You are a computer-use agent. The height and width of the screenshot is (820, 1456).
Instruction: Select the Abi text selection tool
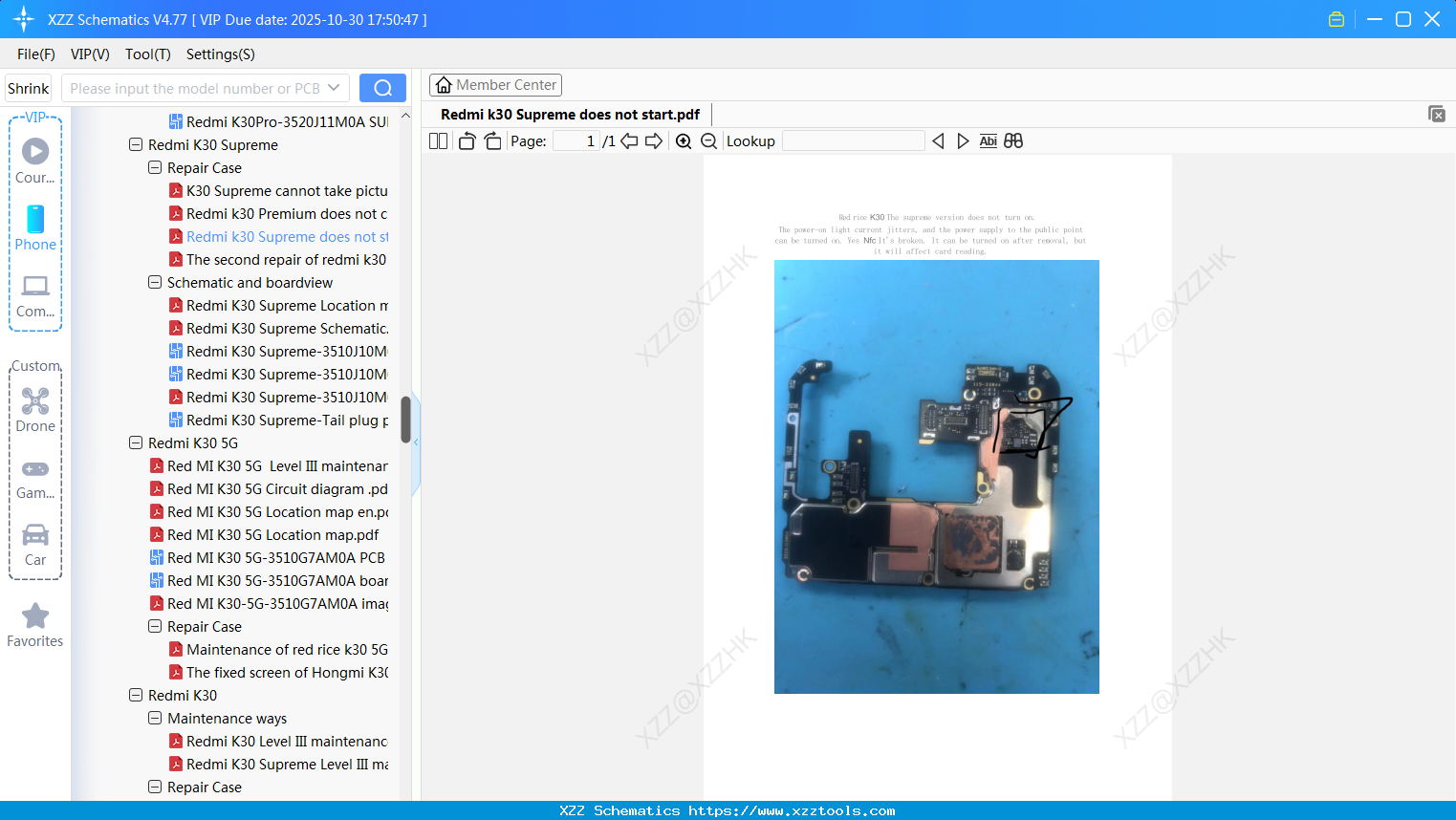988,140
